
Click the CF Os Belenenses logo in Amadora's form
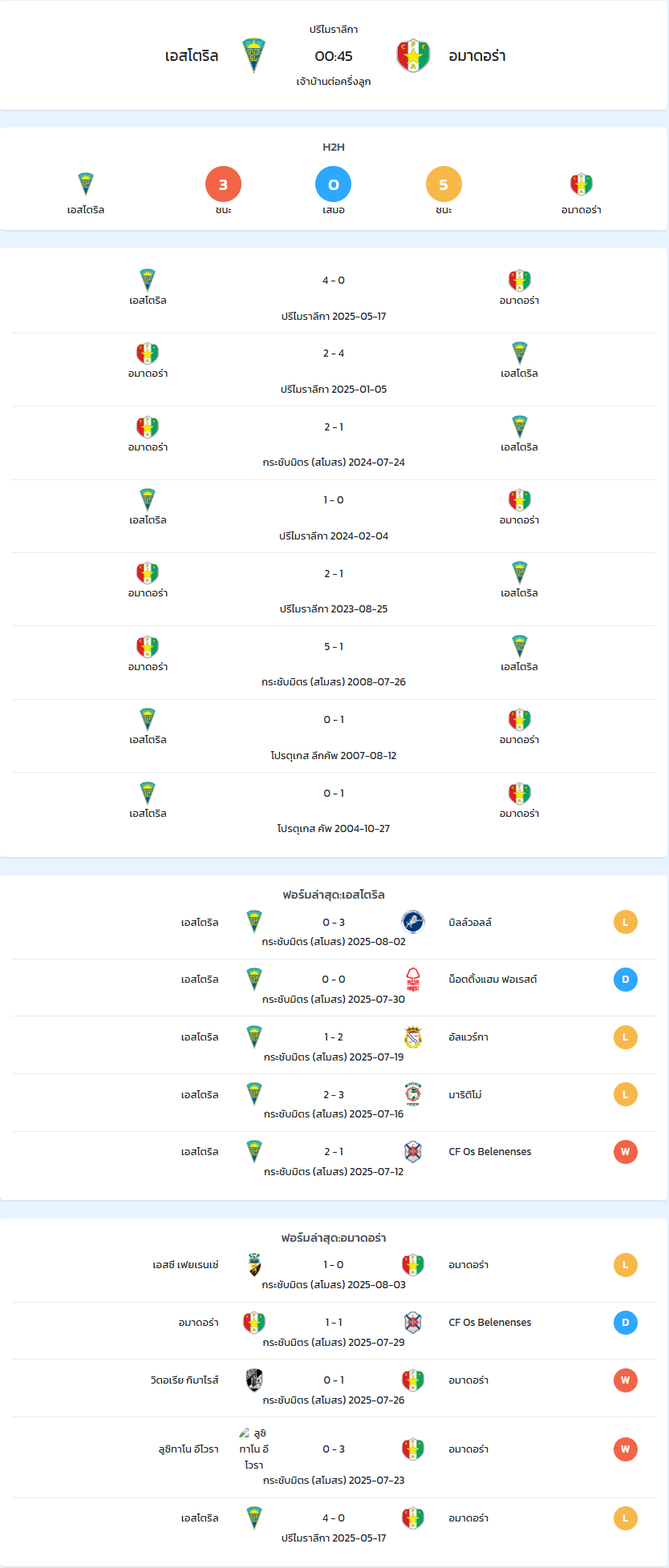413,1322
